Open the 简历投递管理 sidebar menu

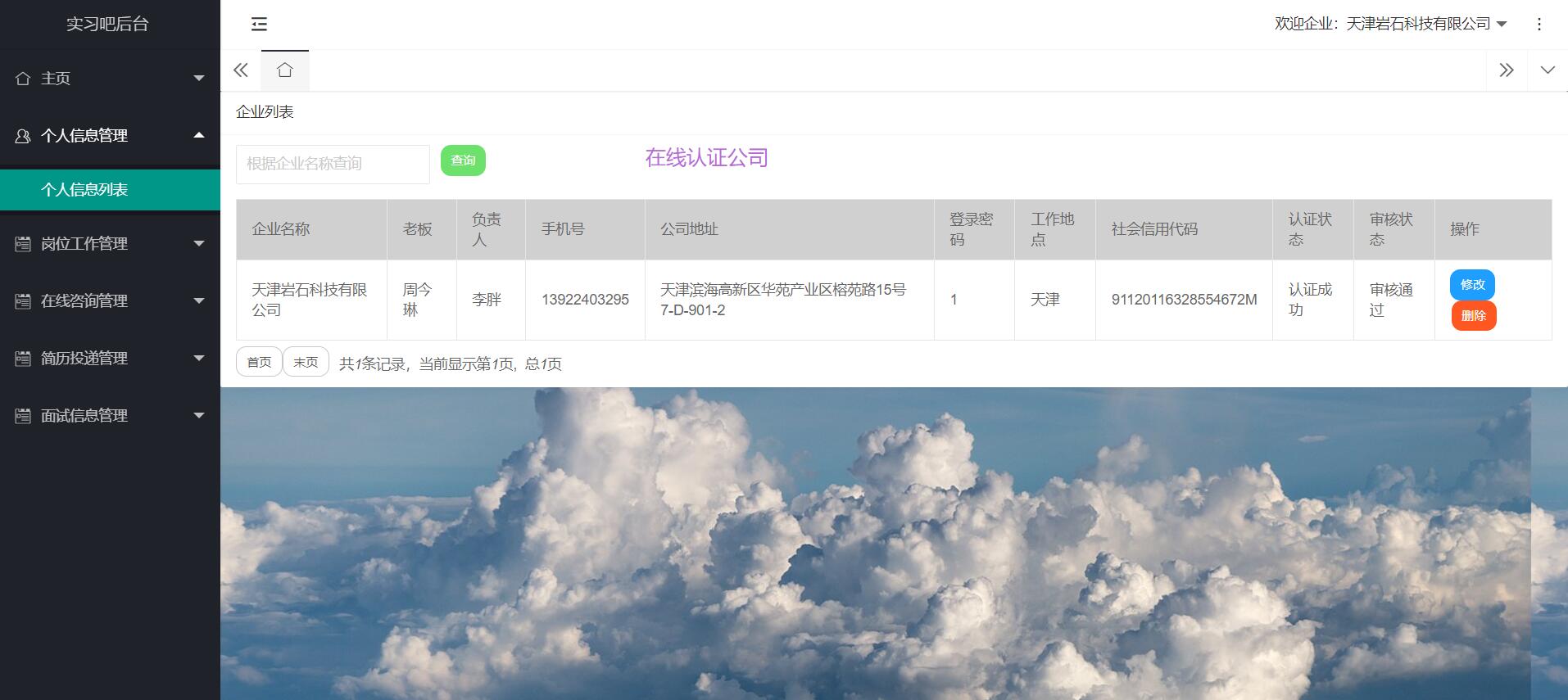coord(110,359)
